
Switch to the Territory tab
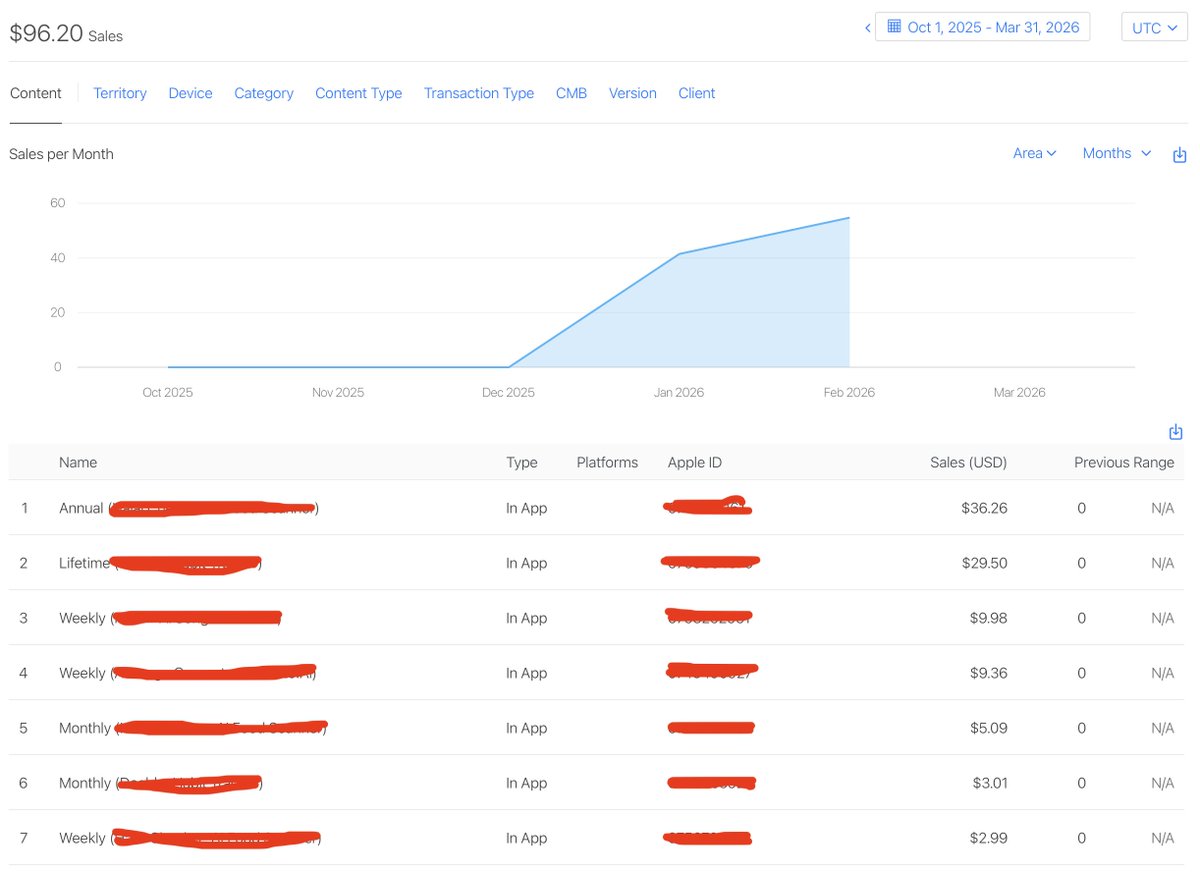[x=120, y=93]
